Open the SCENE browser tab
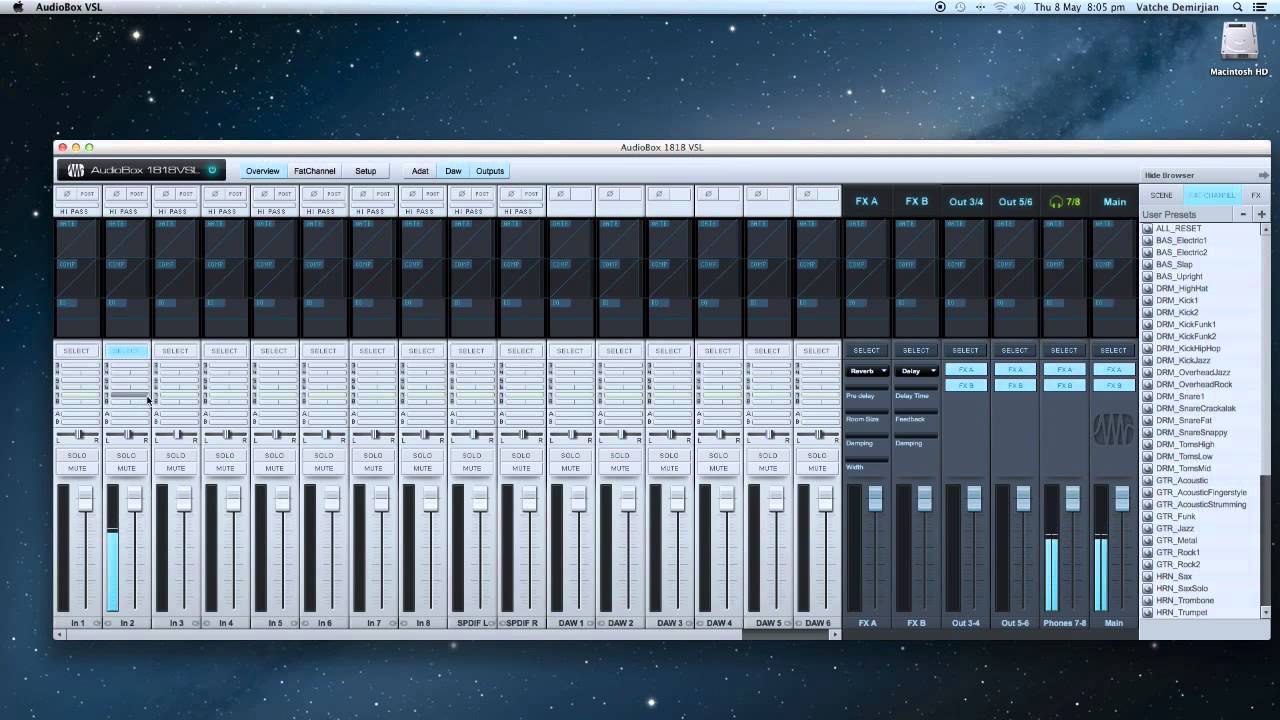 1161,196
